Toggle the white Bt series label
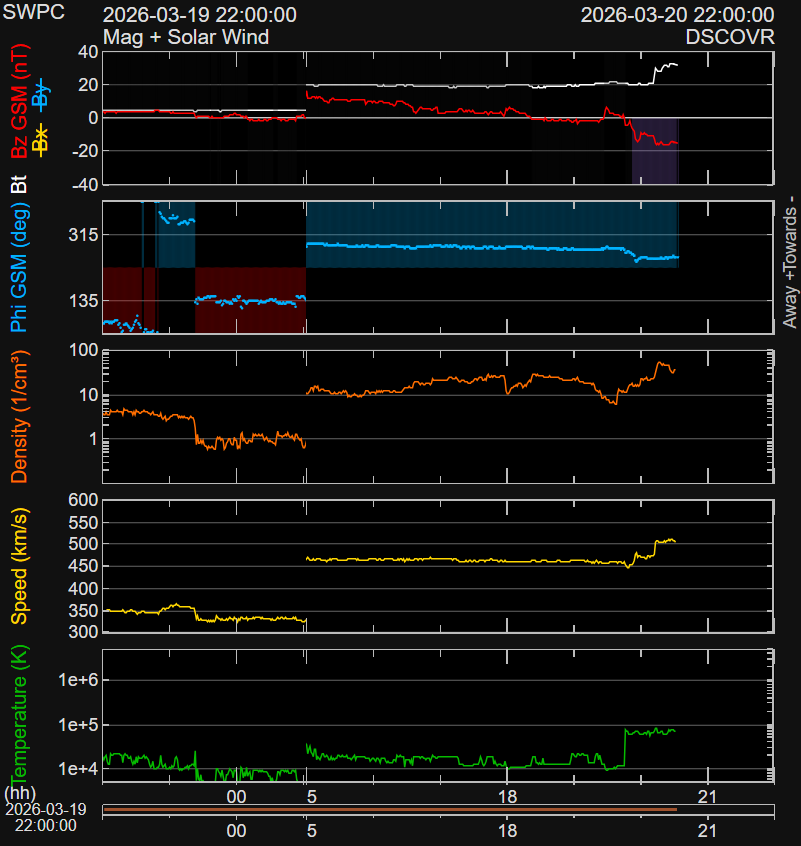801x846 pixels. pyautogui.click(x=19, y=184)
